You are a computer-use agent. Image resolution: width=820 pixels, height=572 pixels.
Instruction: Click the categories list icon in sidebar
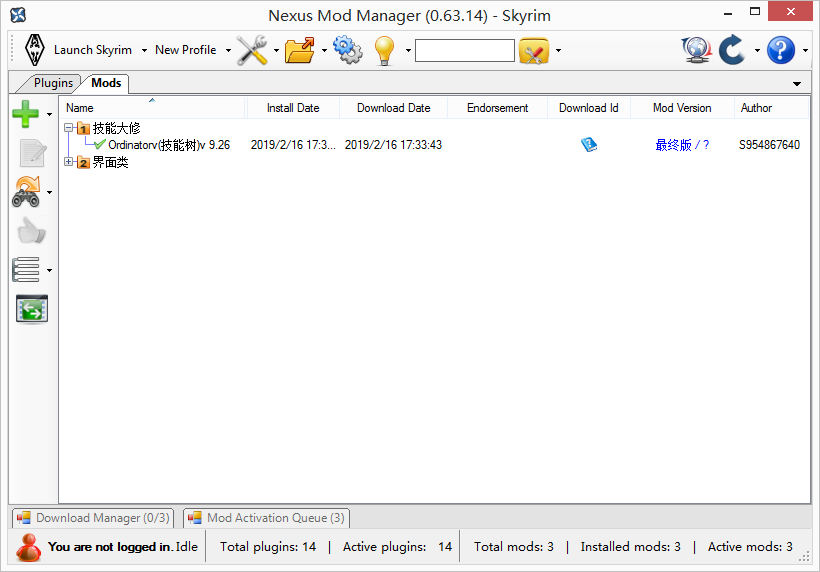pyautogui.click(x=26, y=269)
